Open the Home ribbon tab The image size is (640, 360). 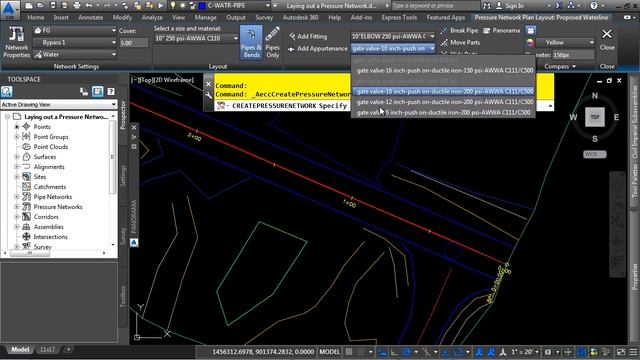36,18
